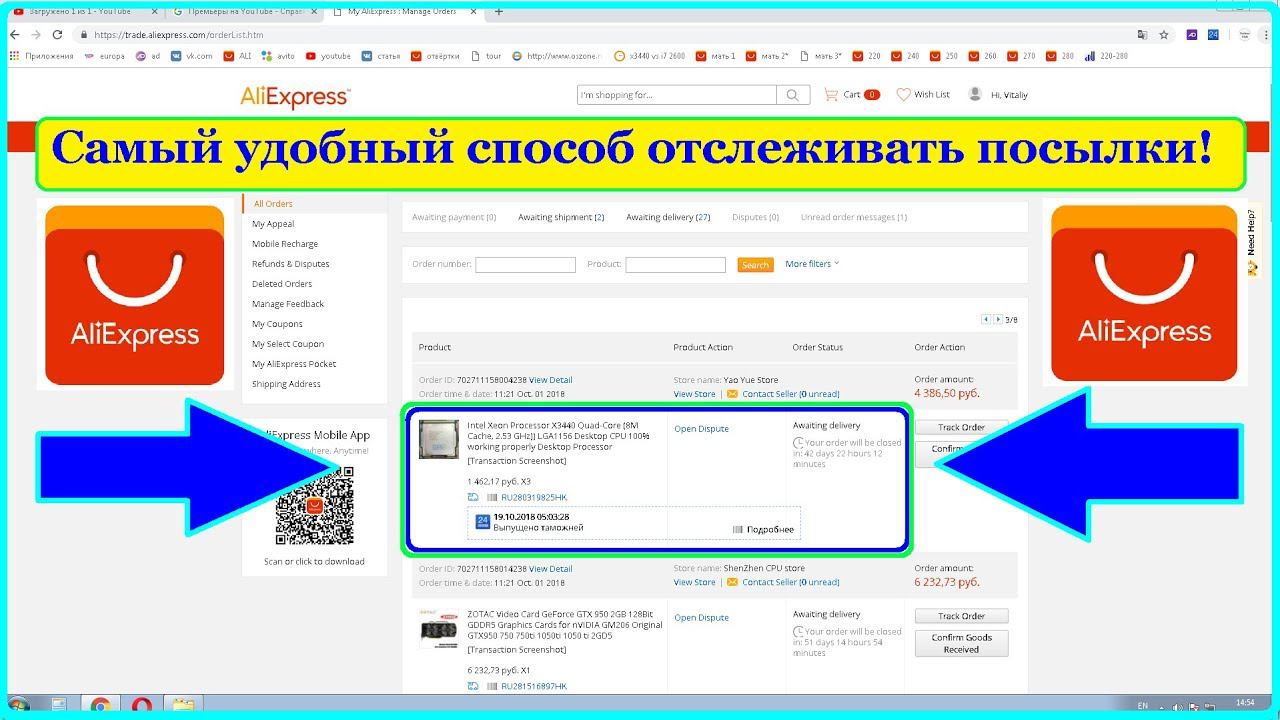The width and height of the screenshot is (1280, 720).
Task: Open the Приложения apps bookmark
Action: [41, 56]
